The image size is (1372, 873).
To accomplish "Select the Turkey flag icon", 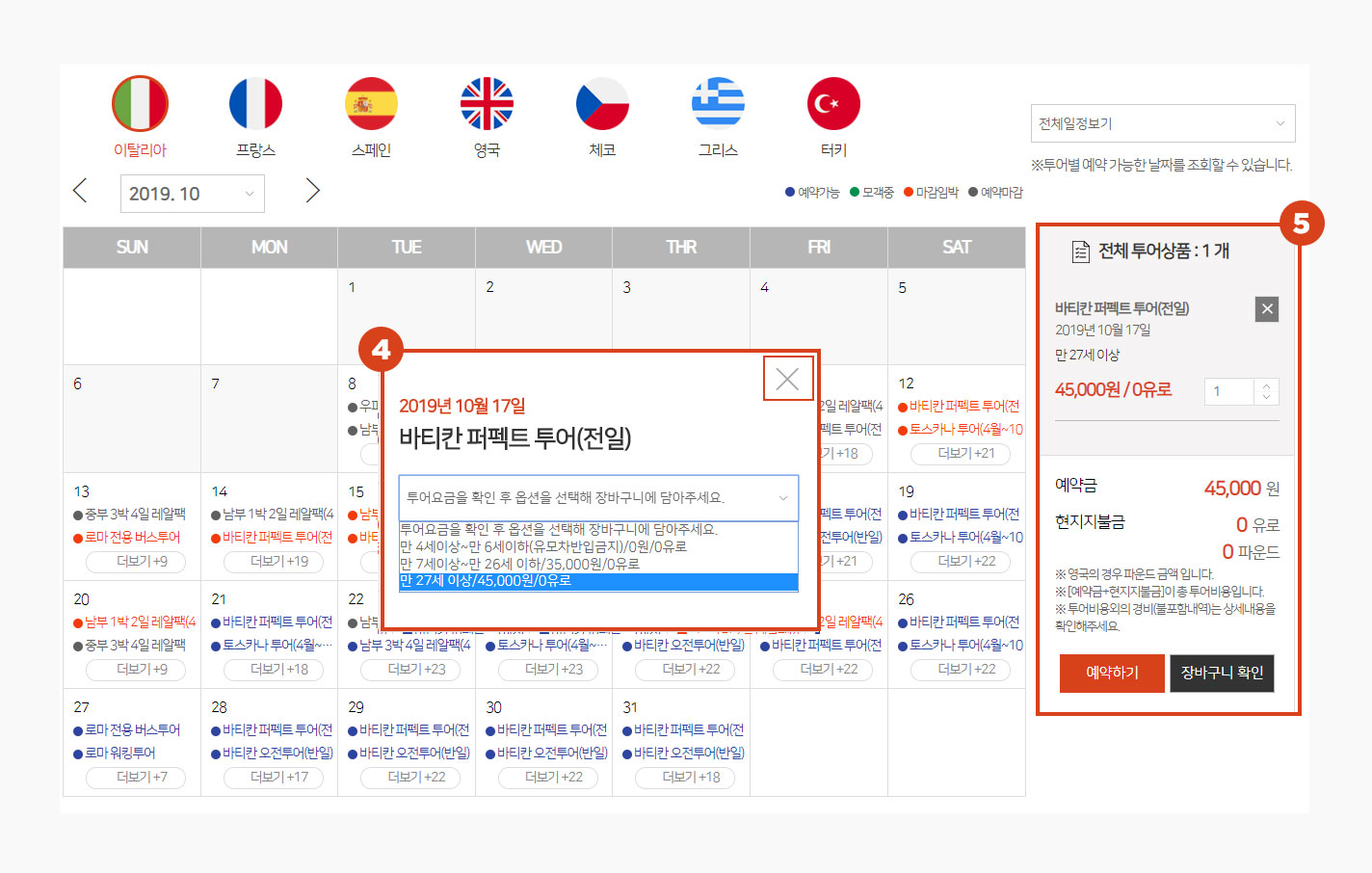I will click(833, 103).
